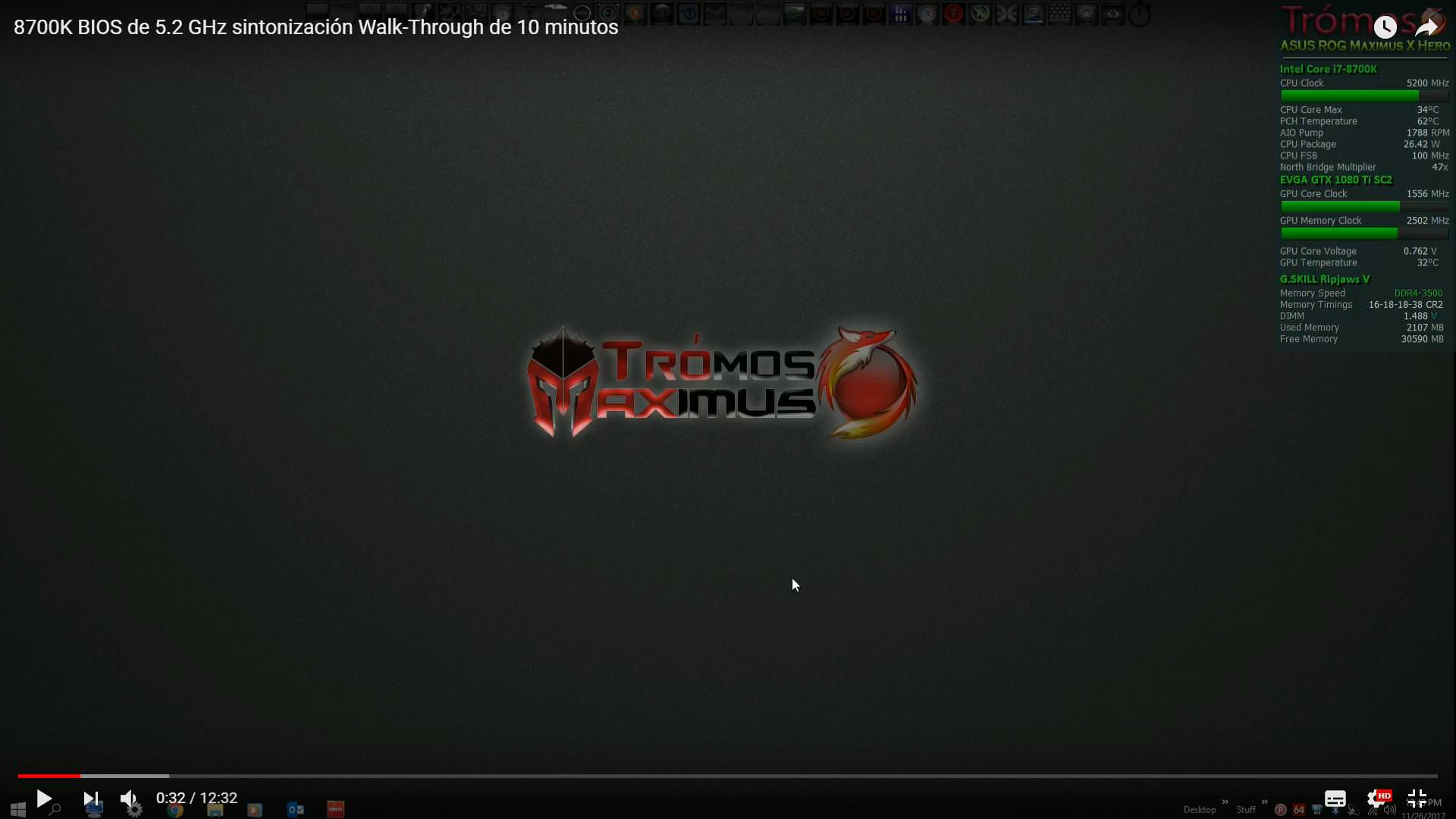Viewport: 1456px width, 819px height.
Task: Click the power icon in top dock
Action: 1139,14
